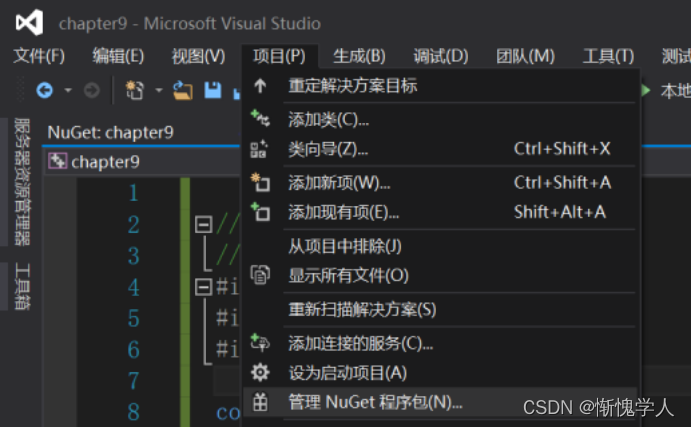This screenshot has height=428, width=691.
Task: Click line number 8 in the editor
Action: [x=134, y=412]
